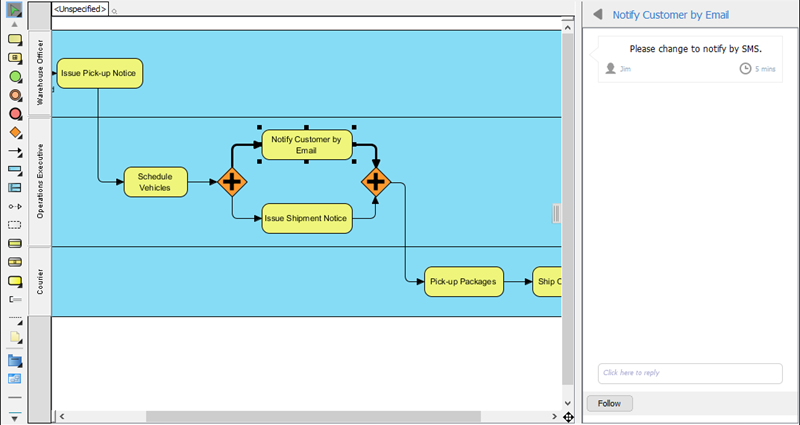Collapse the palette with the up triangle
This screenshot has height=425, width=800.
(x=15, y=23)
